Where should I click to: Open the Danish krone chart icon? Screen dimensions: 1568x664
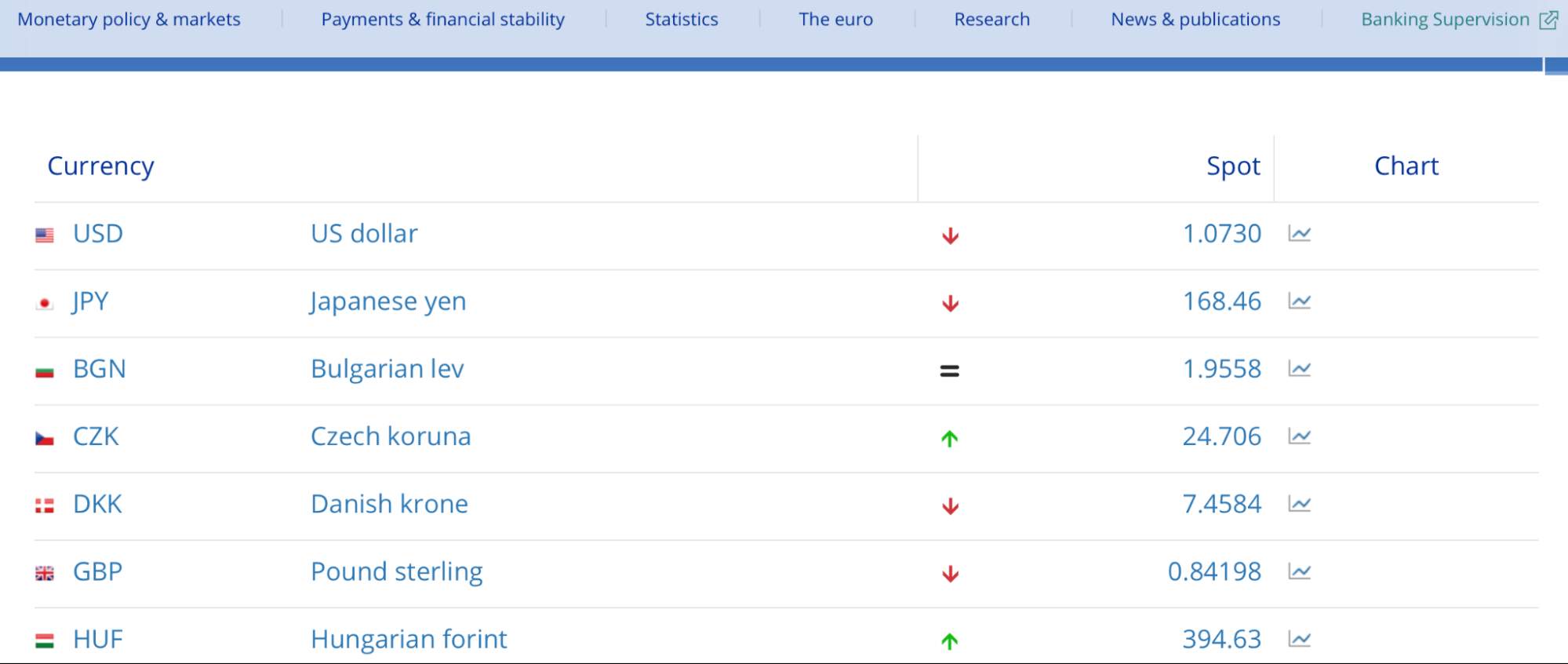[1299, 504]
